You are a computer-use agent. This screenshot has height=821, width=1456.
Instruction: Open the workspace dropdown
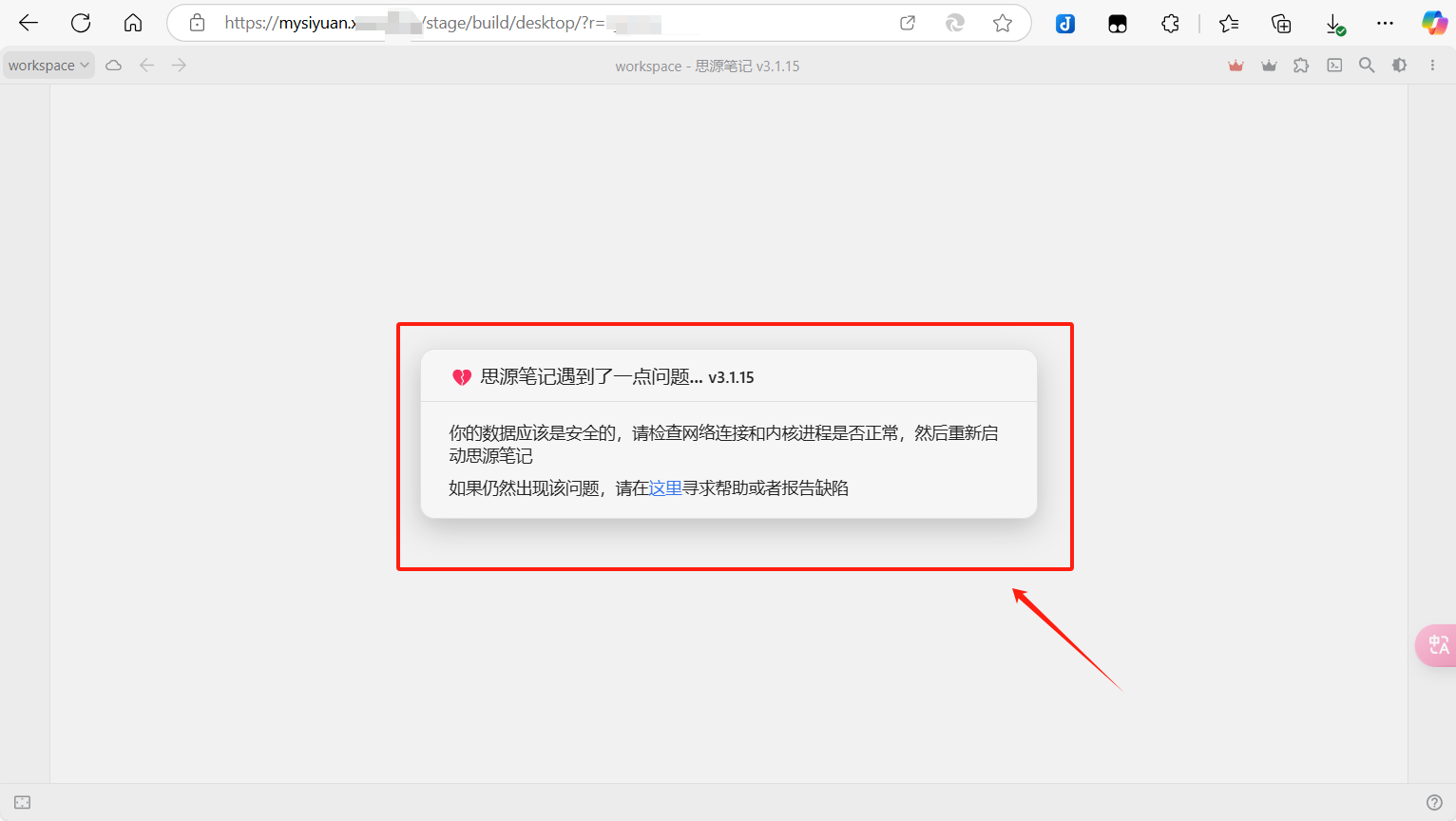(48, 66)
